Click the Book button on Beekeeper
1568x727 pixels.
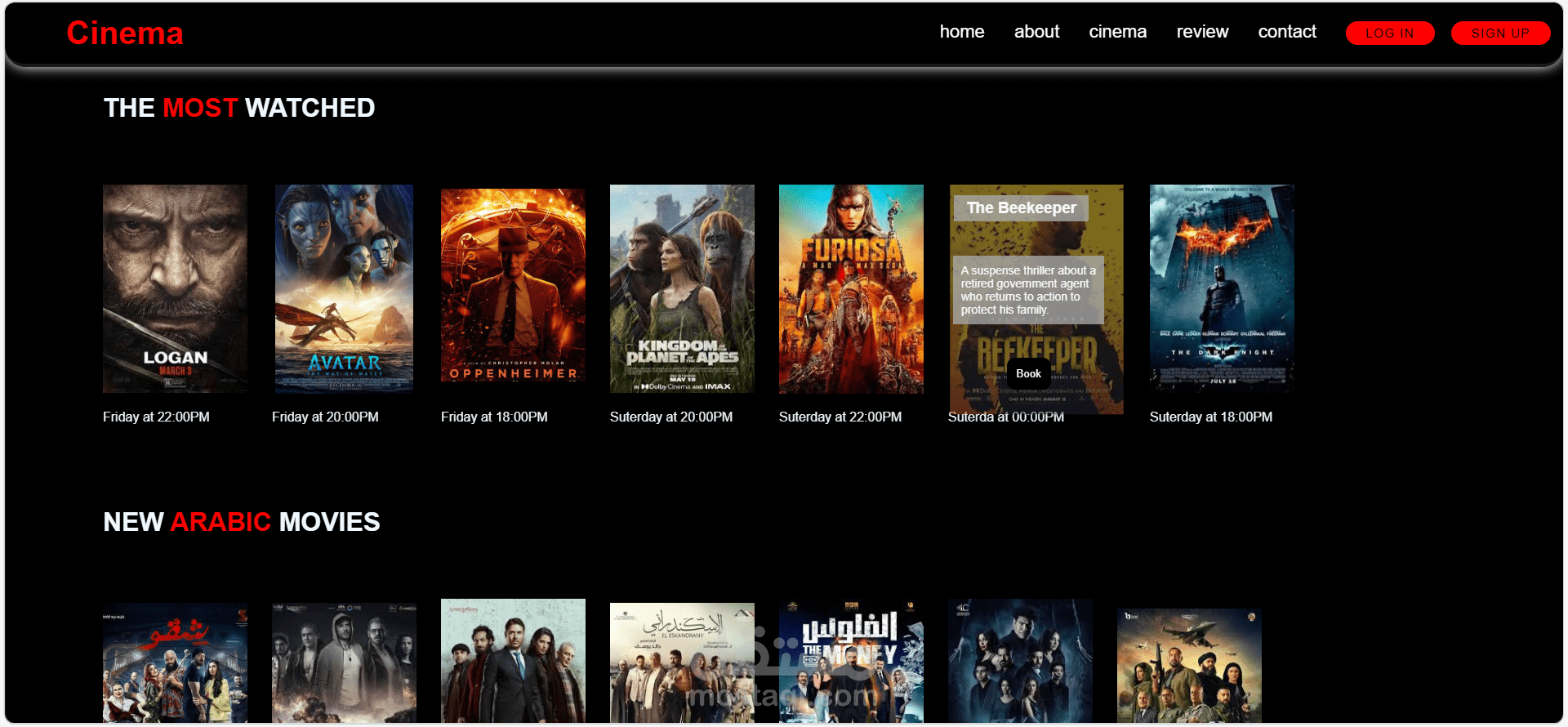[x=1028, y=374]
